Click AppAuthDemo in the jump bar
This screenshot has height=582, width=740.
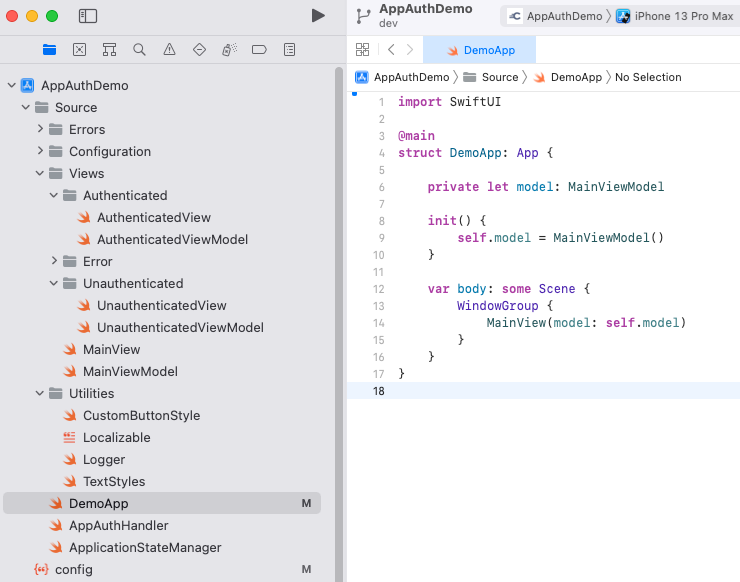click(402, 77)
